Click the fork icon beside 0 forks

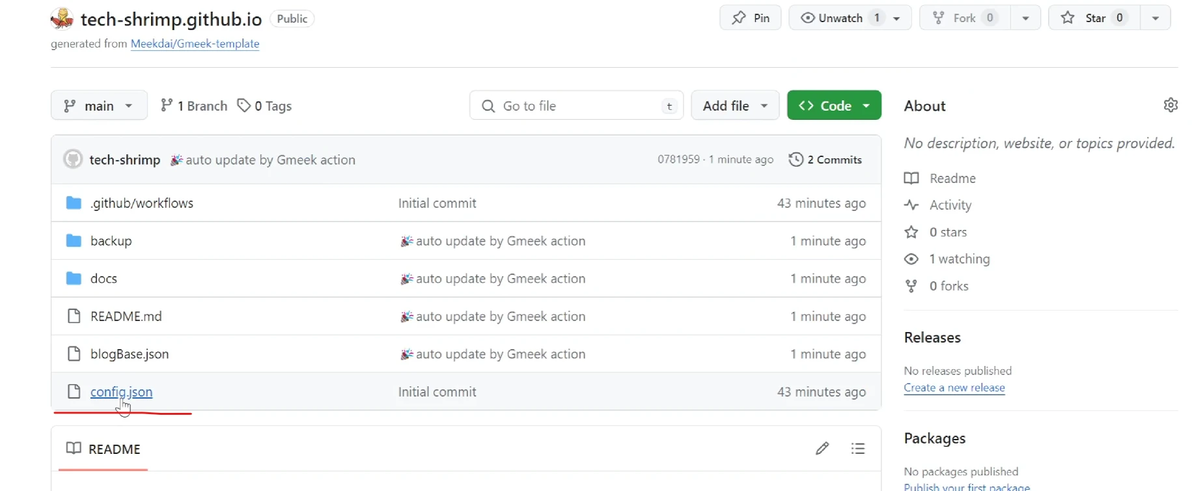[x=911, y=286]
